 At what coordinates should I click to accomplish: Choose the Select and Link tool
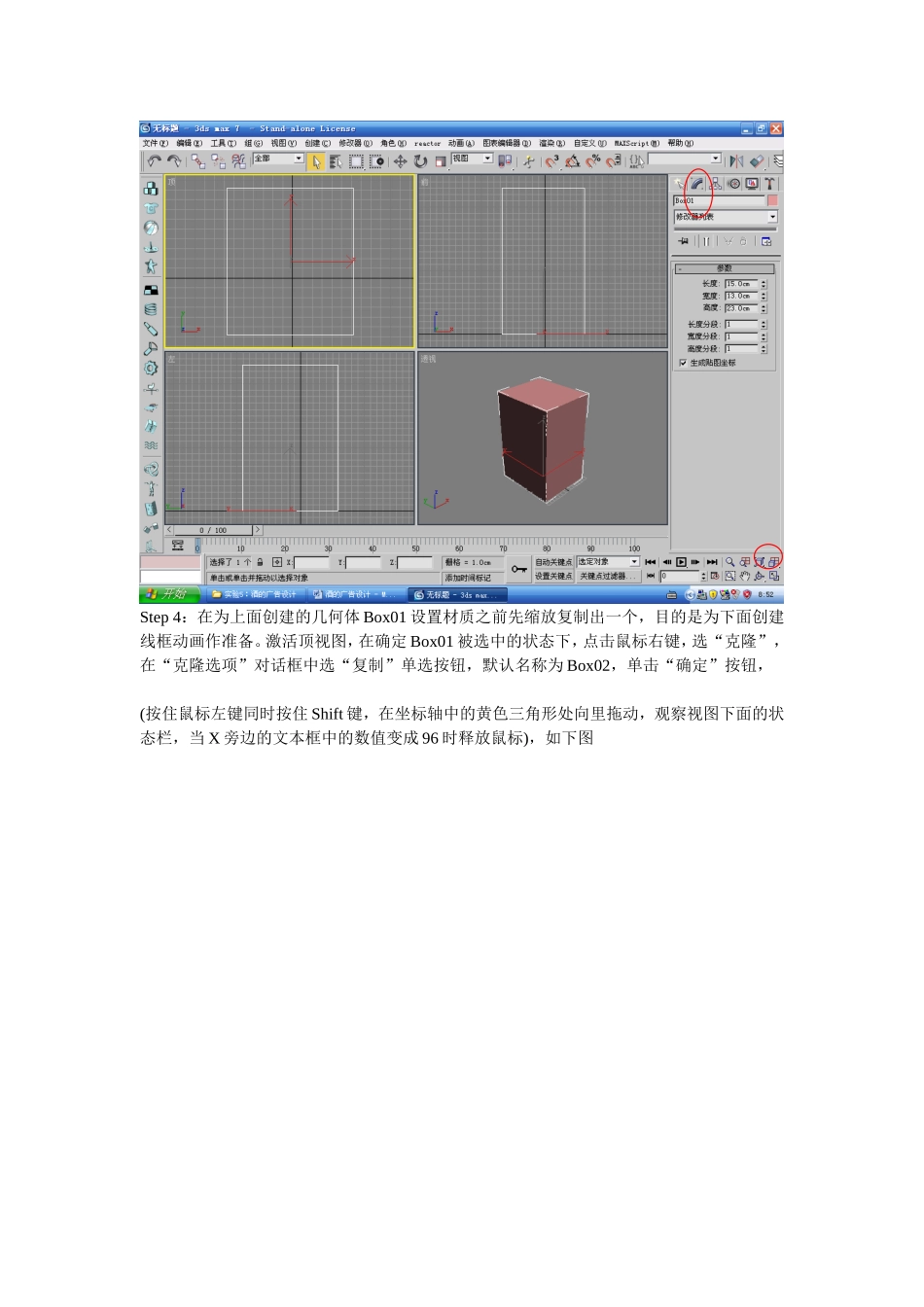coord(198,161)
